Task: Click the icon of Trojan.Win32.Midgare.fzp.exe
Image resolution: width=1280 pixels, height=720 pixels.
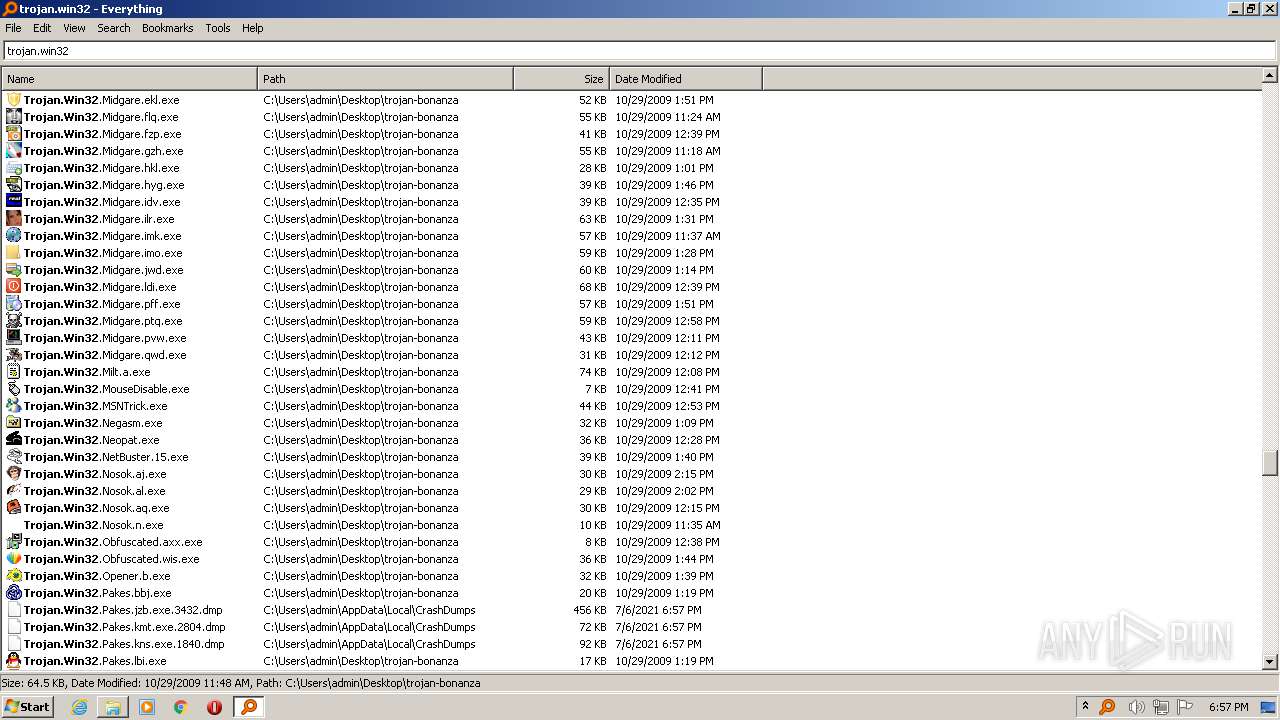Action: point(14,134)
